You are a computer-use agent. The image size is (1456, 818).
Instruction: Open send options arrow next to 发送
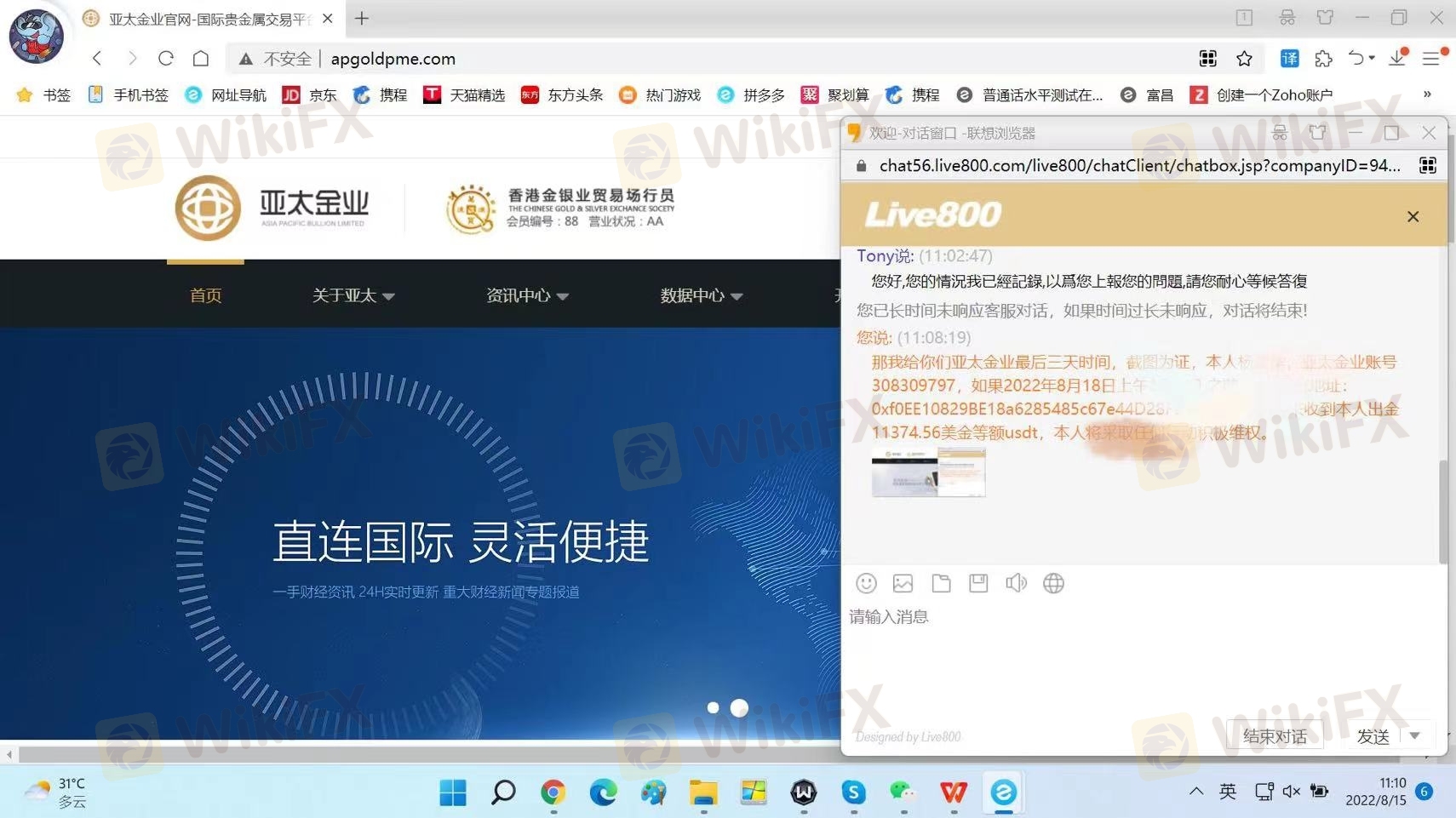click(1414, 735)
